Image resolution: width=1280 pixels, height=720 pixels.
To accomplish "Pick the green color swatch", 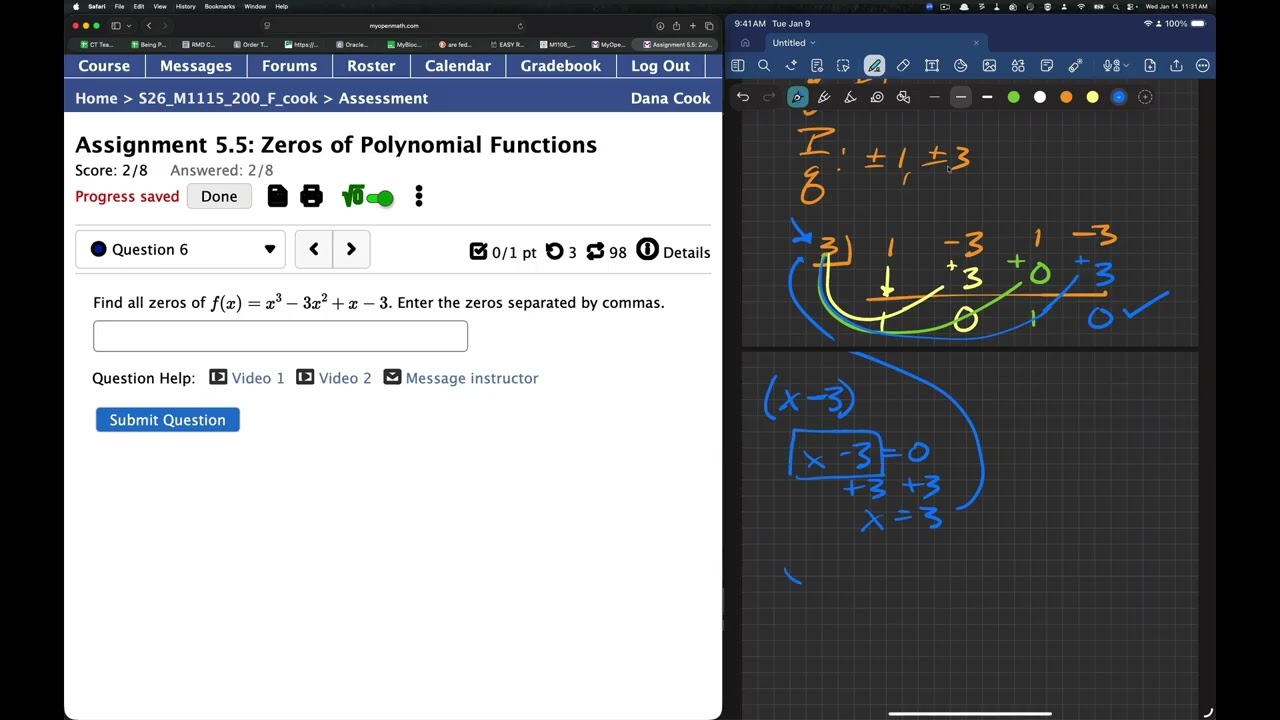I will pos(1013,97).
